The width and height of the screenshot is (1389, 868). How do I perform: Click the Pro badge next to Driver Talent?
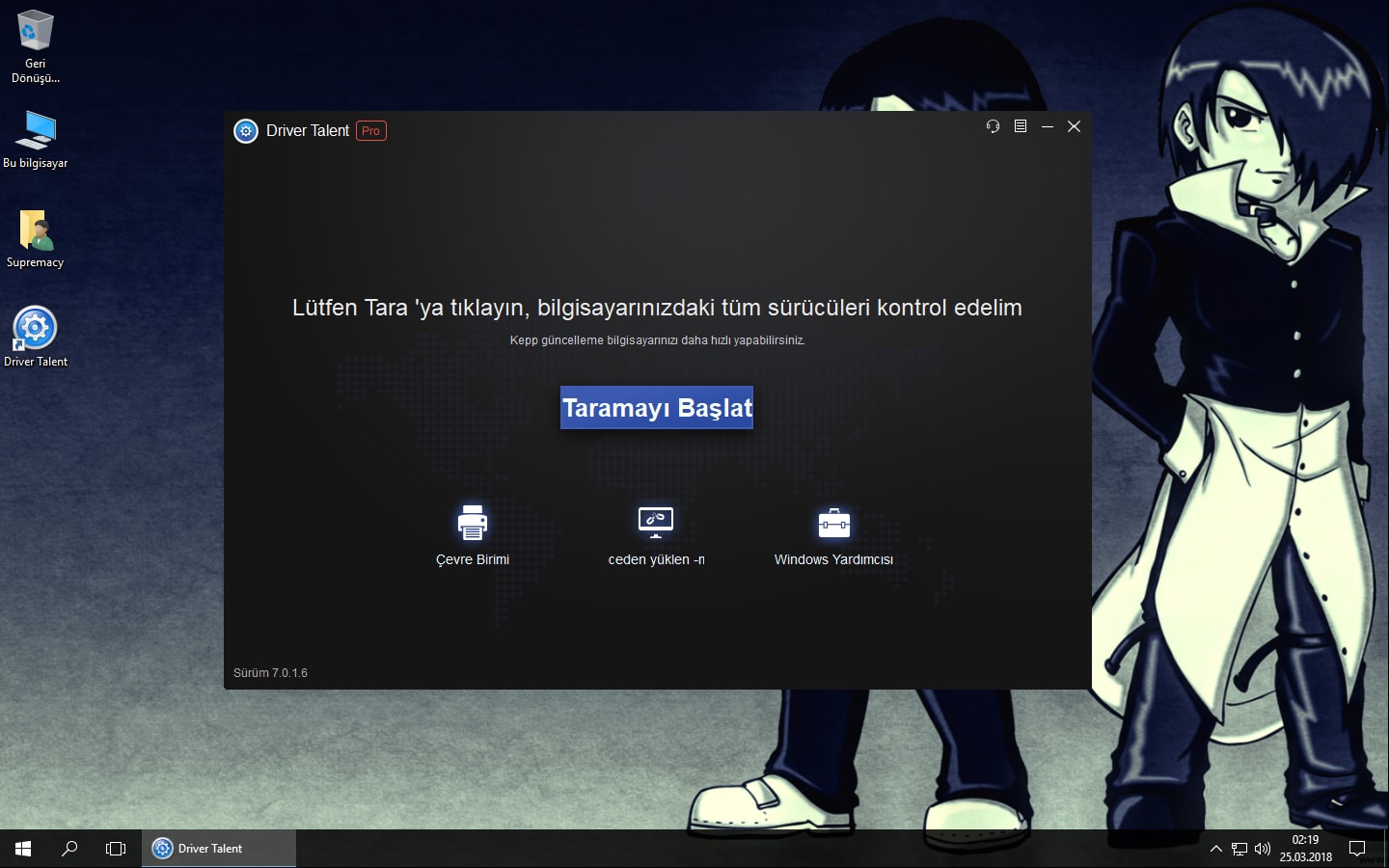point(371,130)
